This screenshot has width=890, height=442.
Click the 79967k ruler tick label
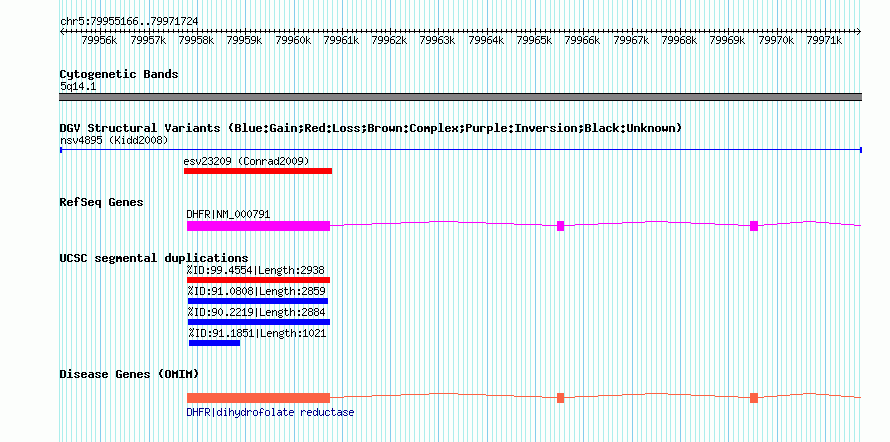[631, 40]
